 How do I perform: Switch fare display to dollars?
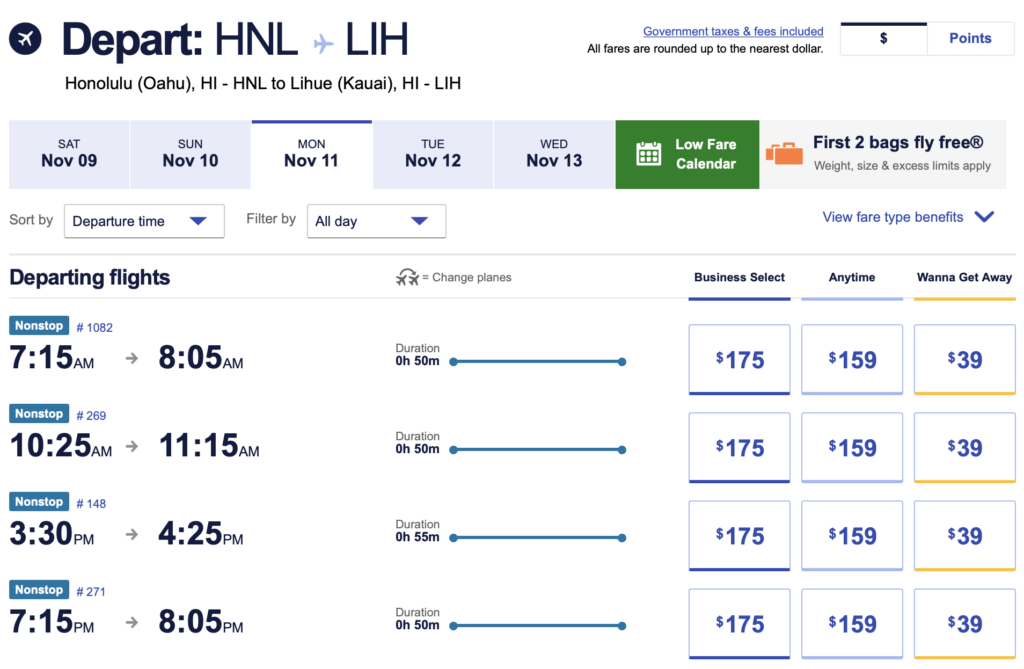[x=884, y=39]
